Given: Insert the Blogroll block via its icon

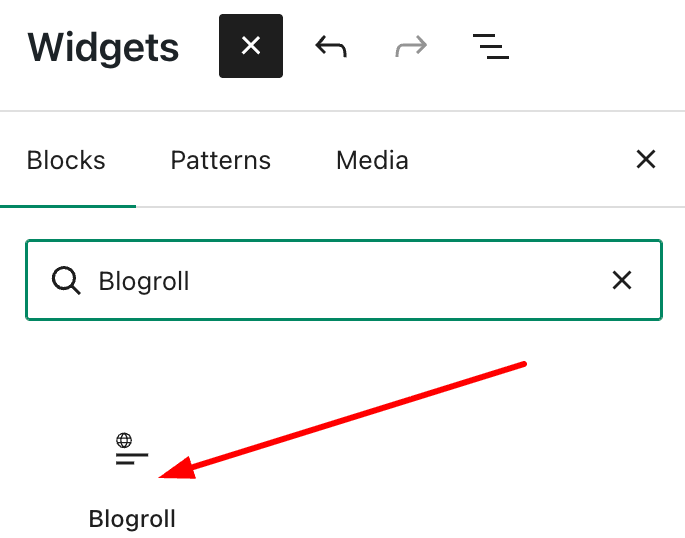Looking at the screenshot, I should click(x=132, y=451).
